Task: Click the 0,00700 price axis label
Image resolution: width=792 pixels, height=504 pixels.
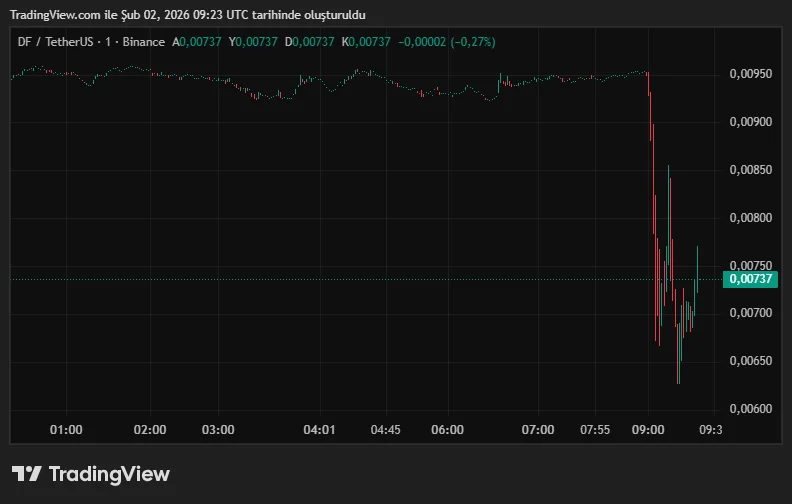Action: pos(751,314)
